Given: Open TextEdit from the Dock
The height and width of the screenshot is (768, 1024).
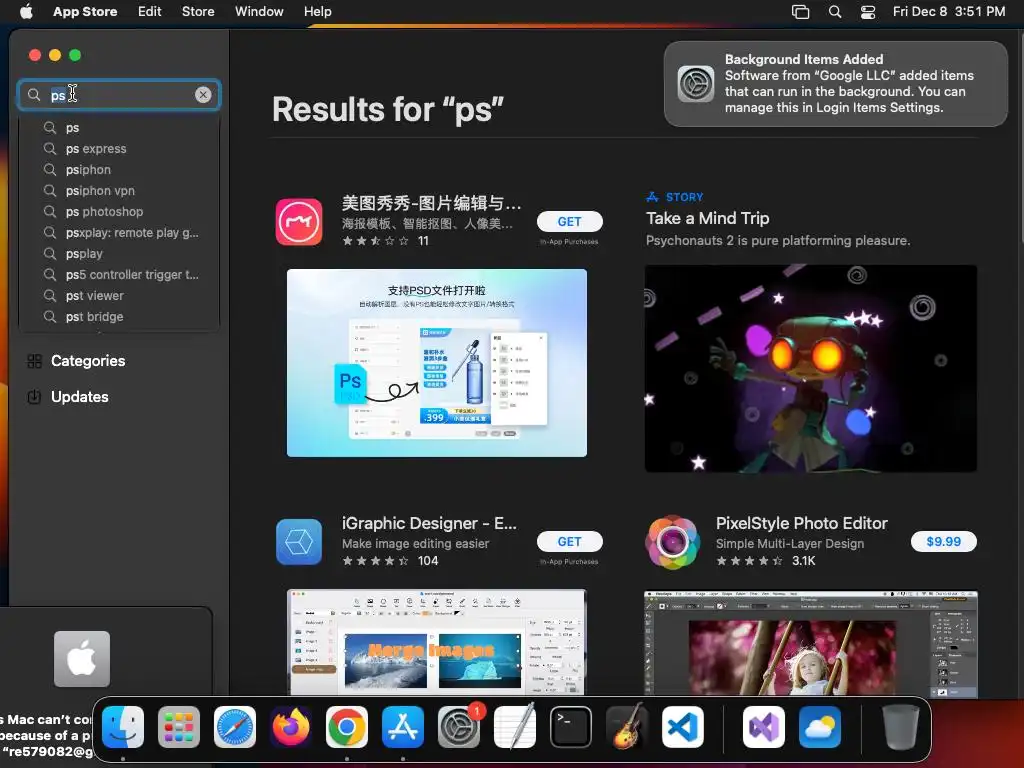Looking at the screenshot, I should click(515, 727).
